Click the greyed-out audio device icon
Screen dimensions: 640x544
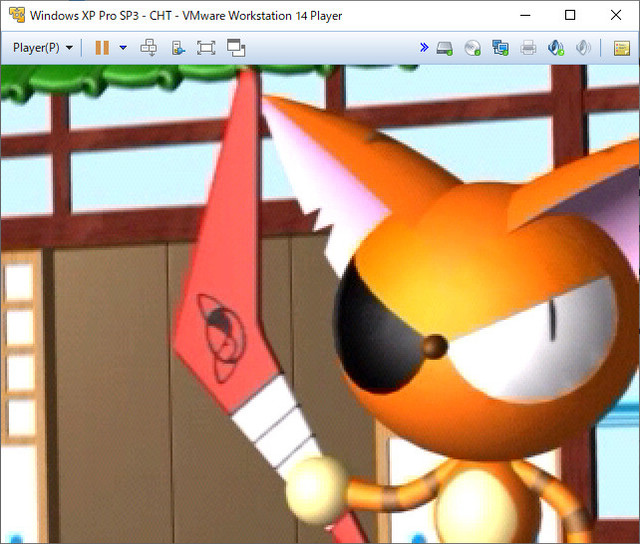583,48
